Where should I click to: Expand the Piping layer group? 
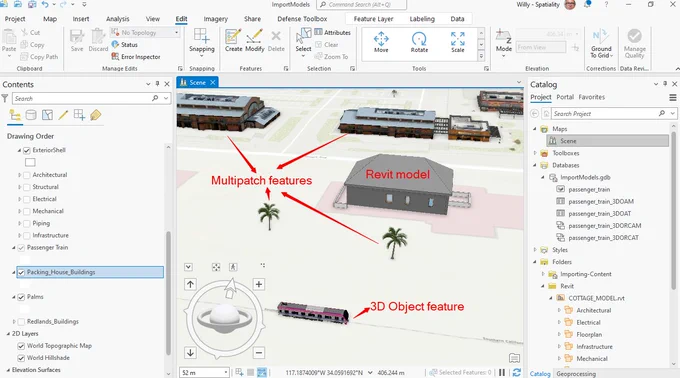[x=20, y=224]
